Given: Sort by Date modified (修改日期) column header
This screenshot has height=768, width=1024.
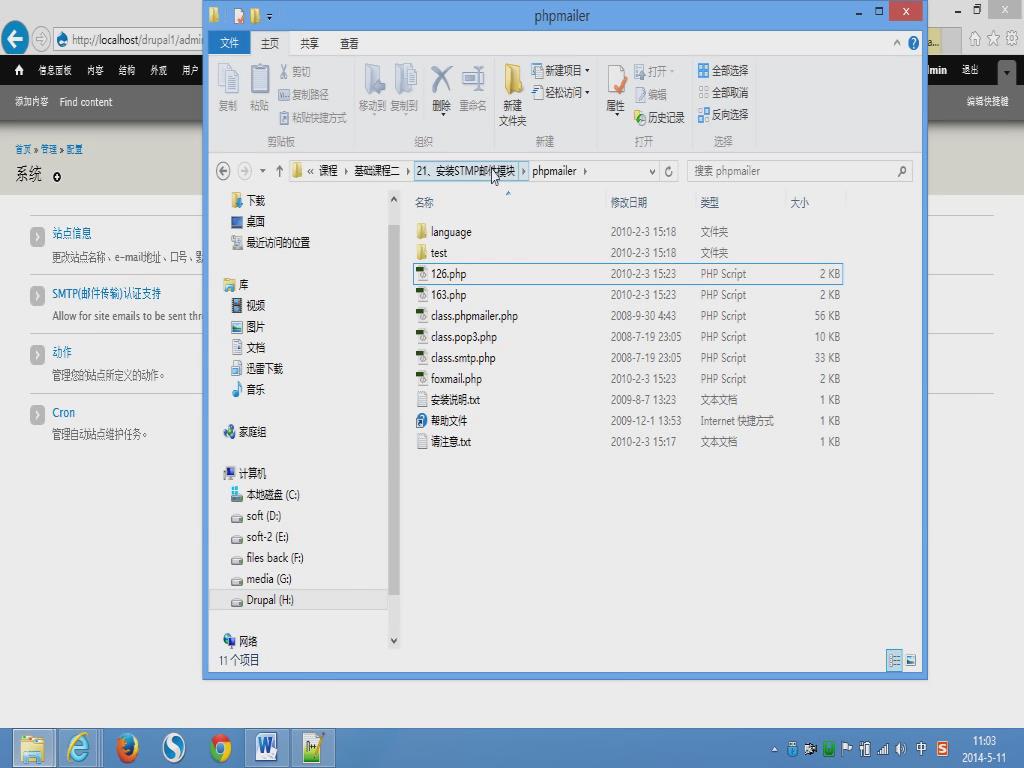Looking at the screenshot, I should 628,202.
